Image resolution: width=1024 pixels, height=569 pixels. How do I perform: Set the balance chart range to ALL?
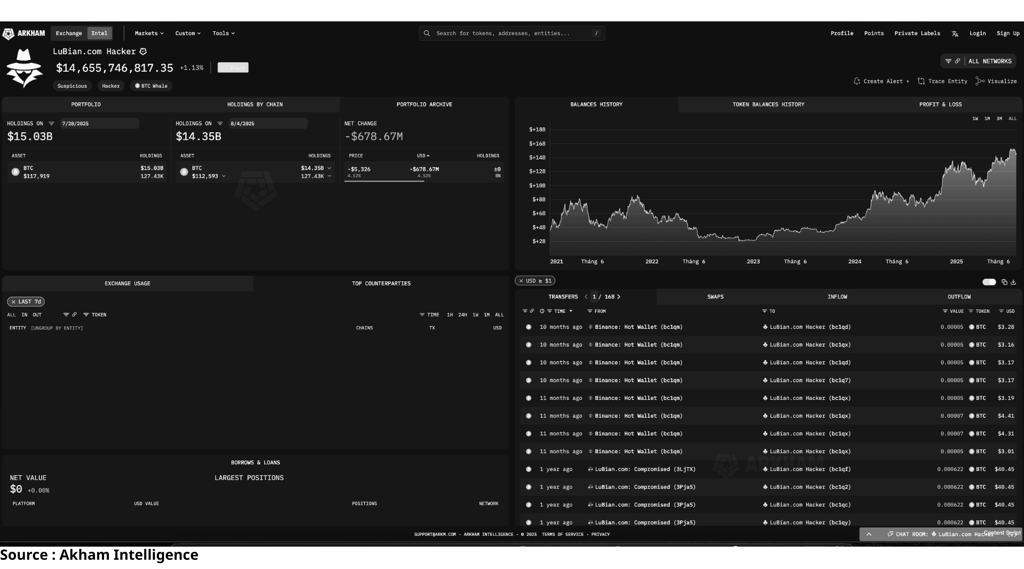pos(1012,119)
